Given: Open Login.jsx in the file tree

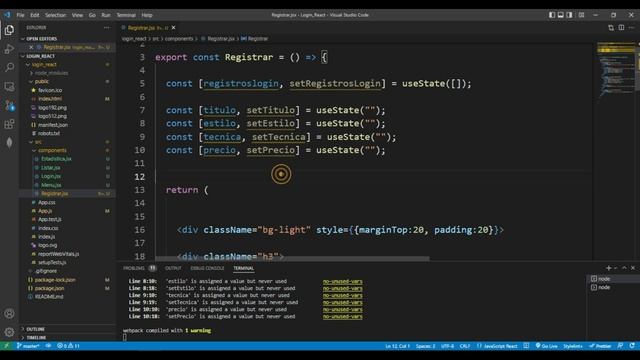Looking at the screenshot, I should point(51,176).
